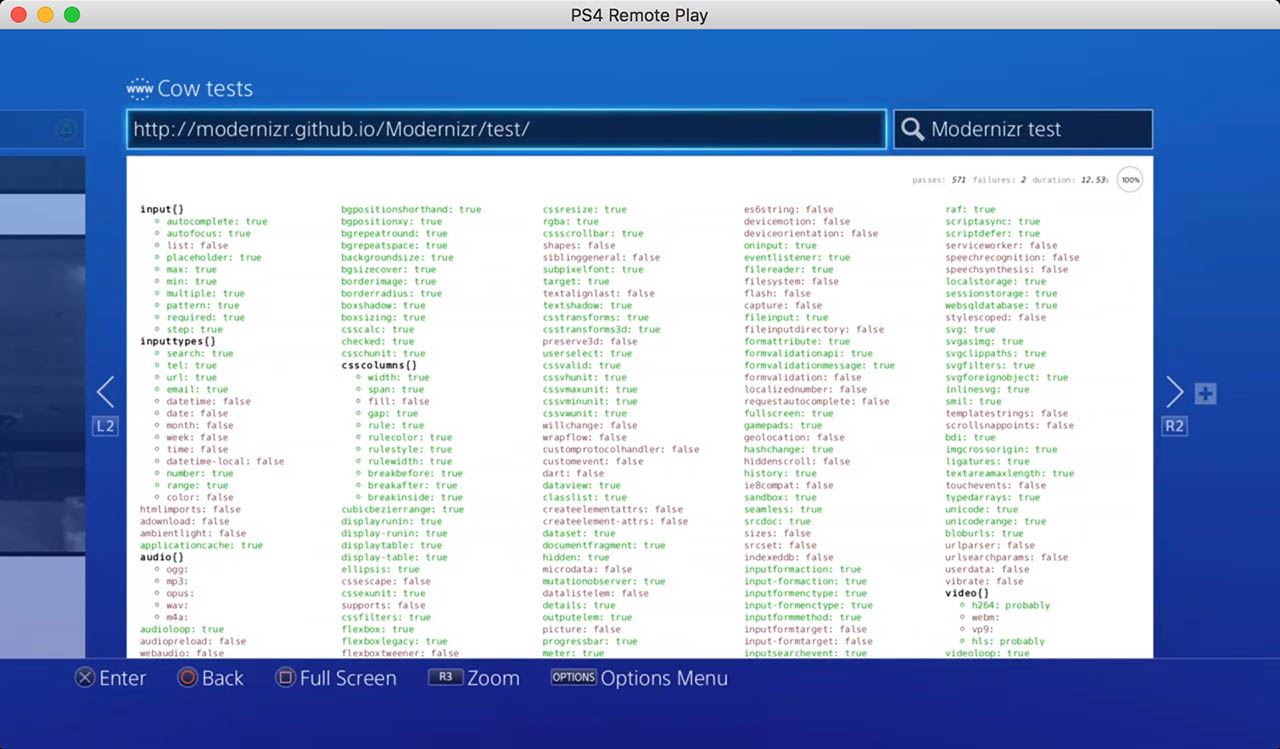Image resolution: width=1280 pixels, height=749 pixels.
Task: Click 'fileinputdirectory: false' entry
Action: pos(814,330)
